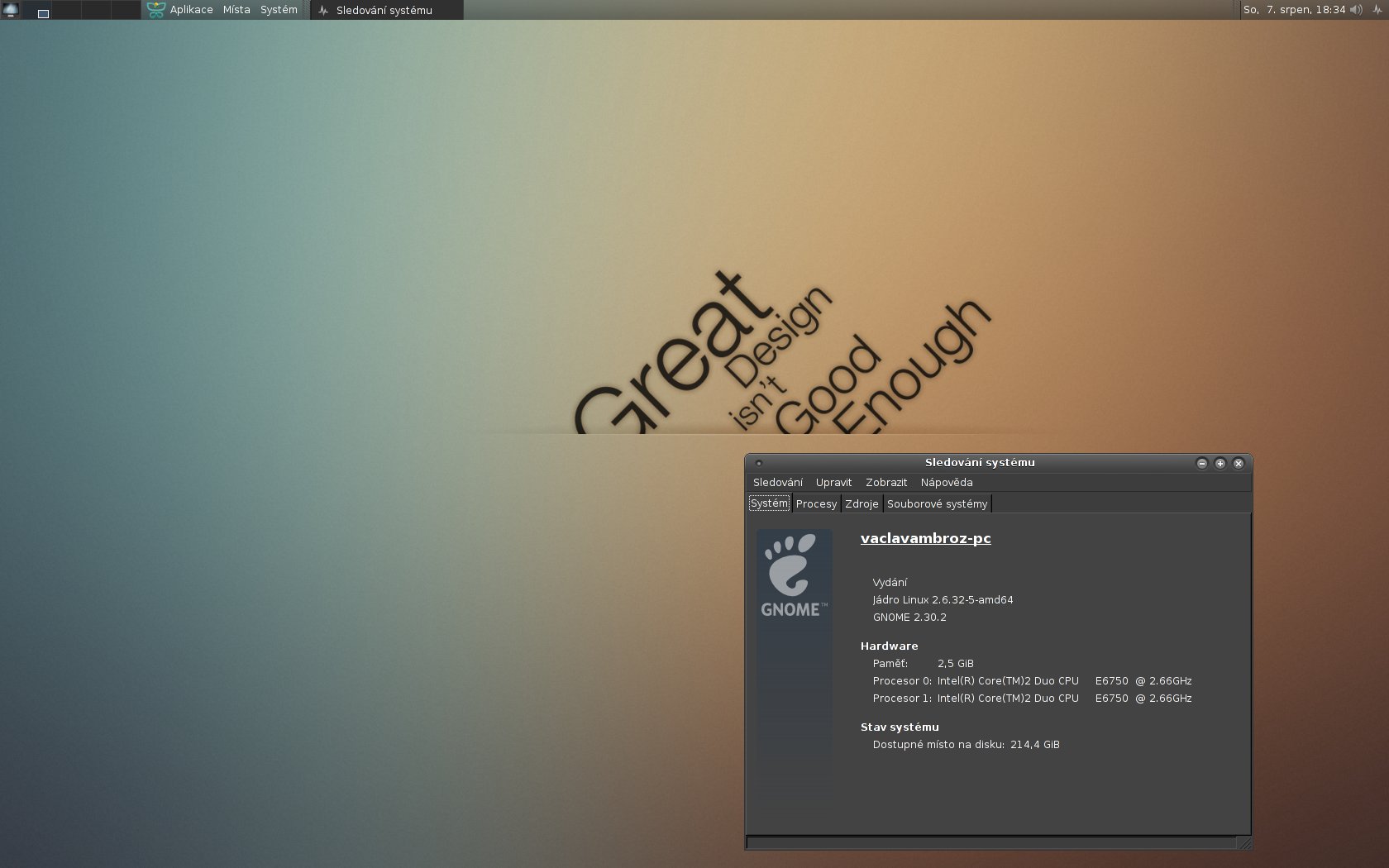The width and height of the screenshot is (1389, 868).
Task: Click the Stav systému heading
Action: click(x=900, y=727)
